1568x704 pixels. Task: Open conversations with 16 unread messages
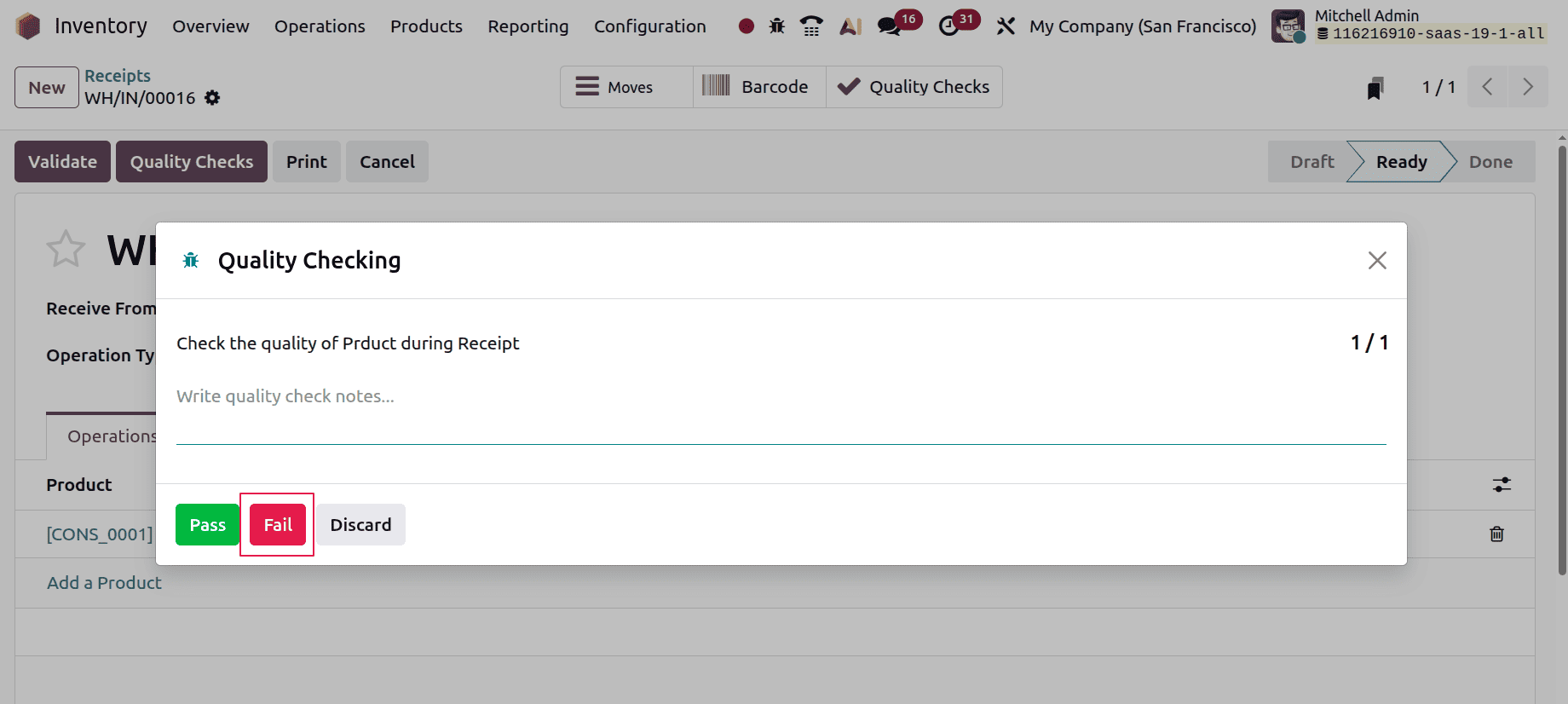click(899, 24)
